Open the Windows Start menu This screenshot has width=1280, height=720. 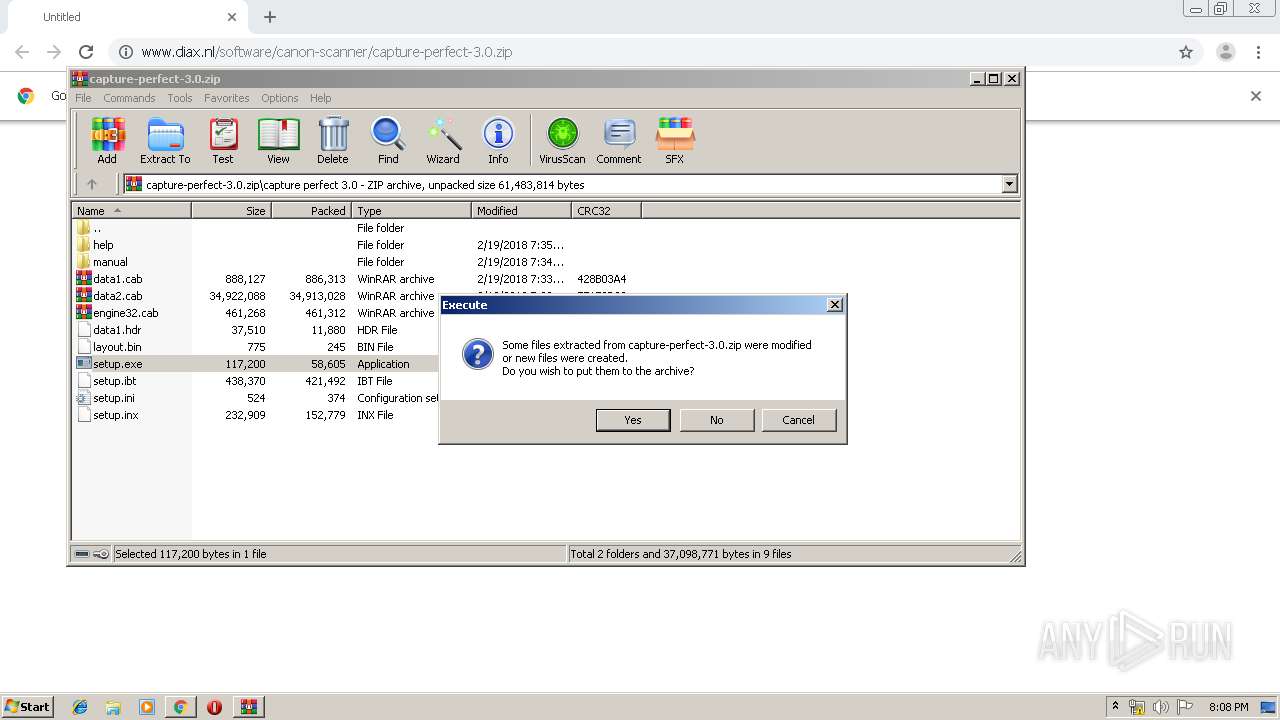(27, 707)
